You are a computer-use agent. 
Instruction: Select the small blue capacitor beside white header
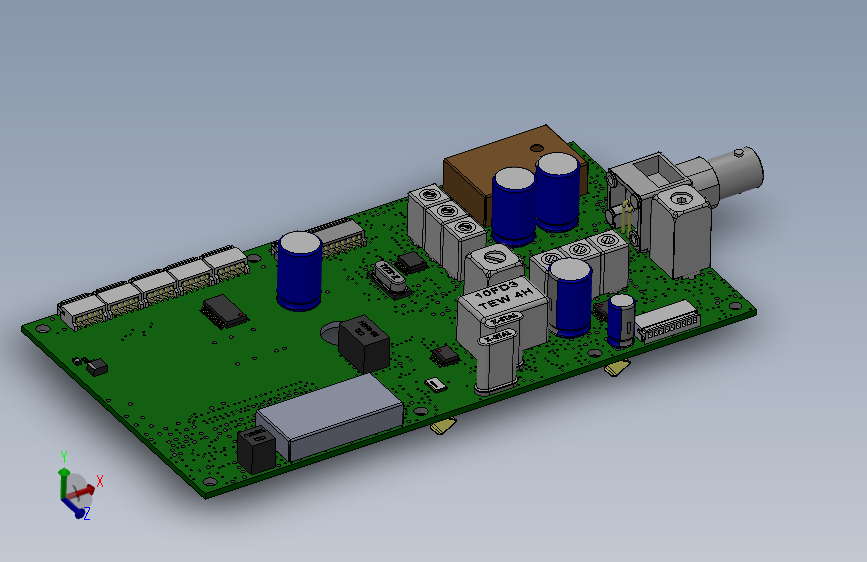(621, 321)
